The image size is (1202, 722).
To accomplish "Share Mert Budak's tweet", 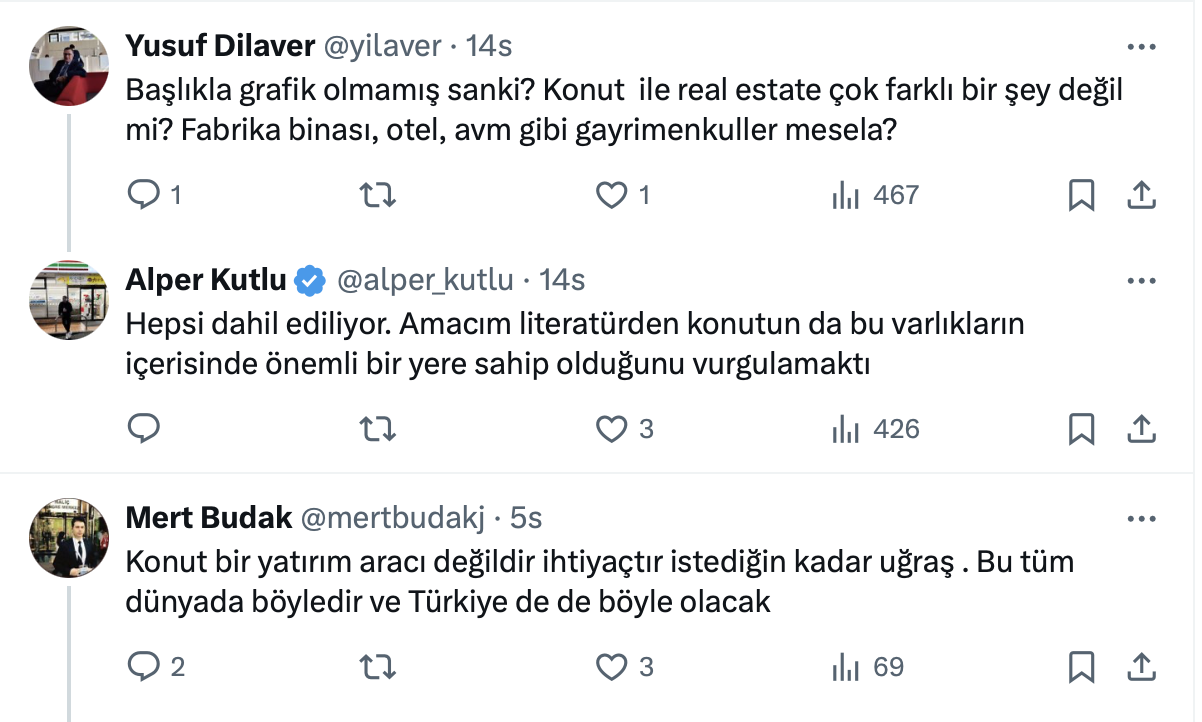I will tap(1141, 666).
